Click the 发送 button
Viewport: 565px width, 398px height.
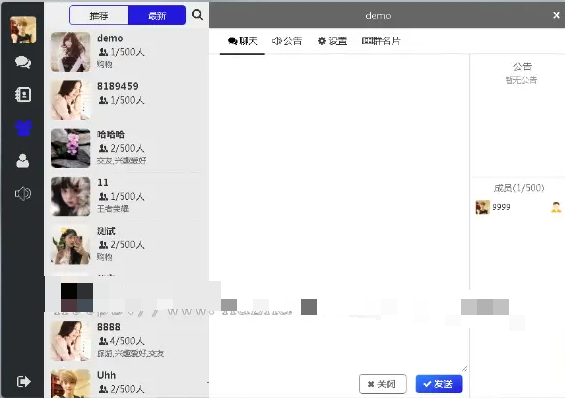pos(439,384)
